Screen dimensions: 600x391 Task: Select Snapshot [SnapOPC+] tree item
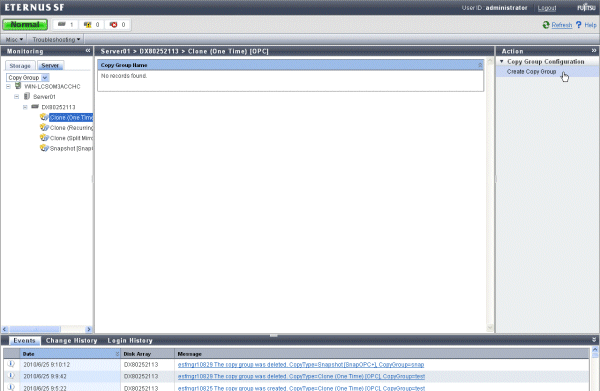tap(71, 148)
